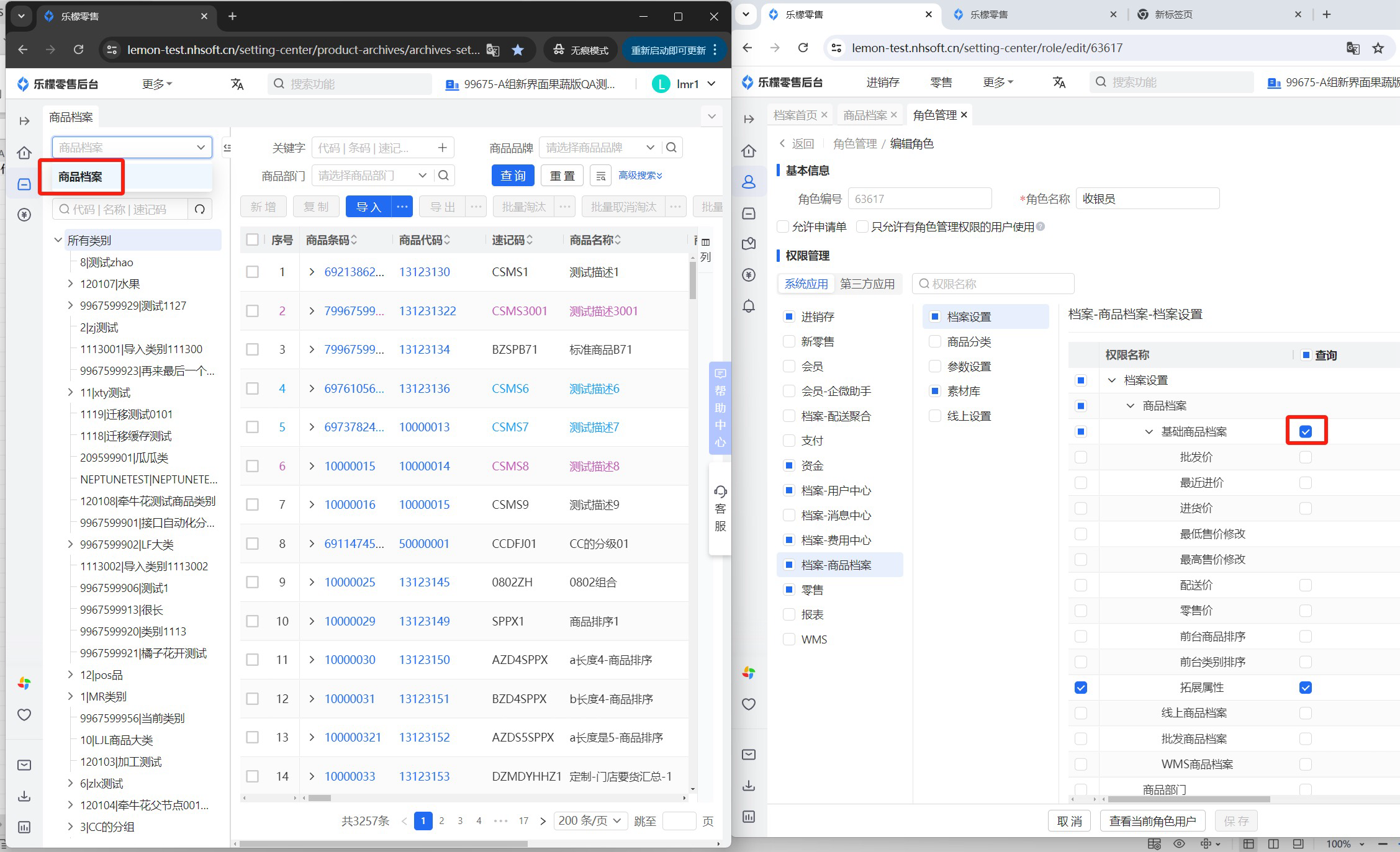The width and height of the screenshot is (1400, 852).
Task: Click 返回 link in role editor
Action: click(x=797, y=143)
